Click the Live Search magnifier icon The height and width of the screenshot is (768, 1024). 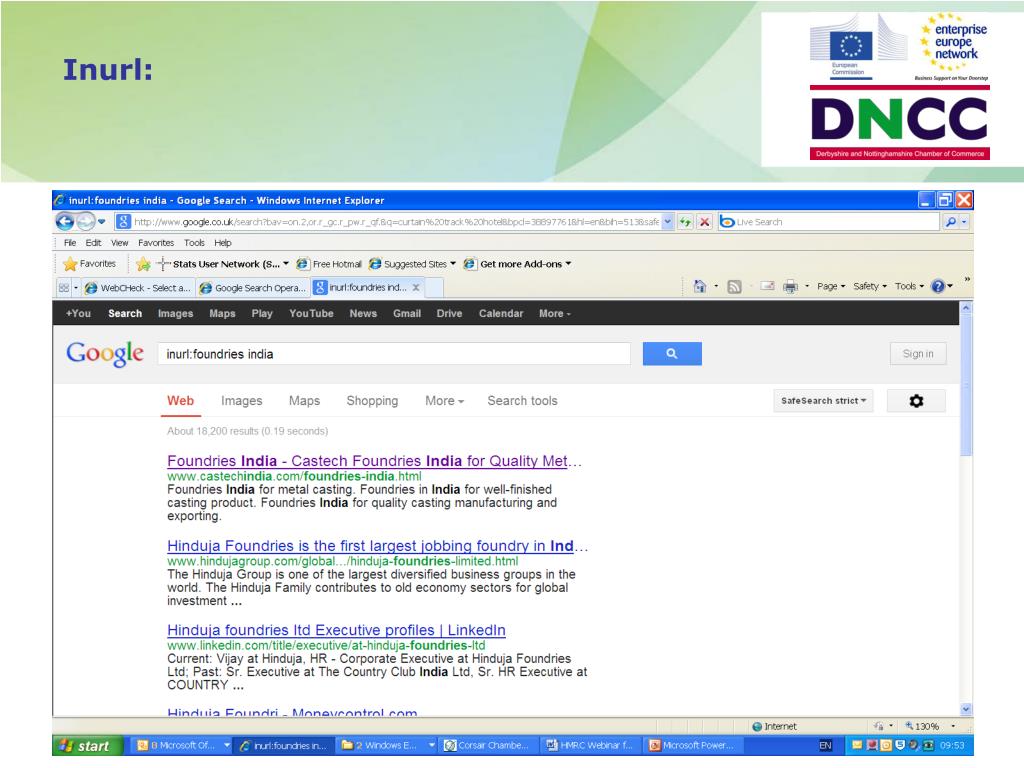[x=951, y=222]
